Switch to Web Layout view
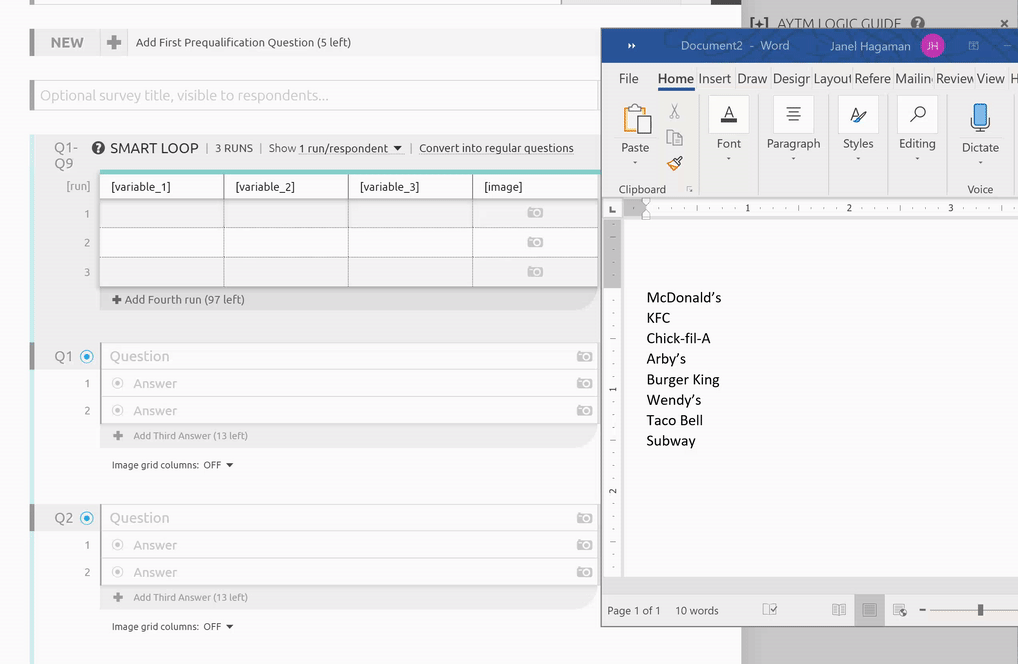This screenshot has width=1018, height=664. (x=900, y=610)
